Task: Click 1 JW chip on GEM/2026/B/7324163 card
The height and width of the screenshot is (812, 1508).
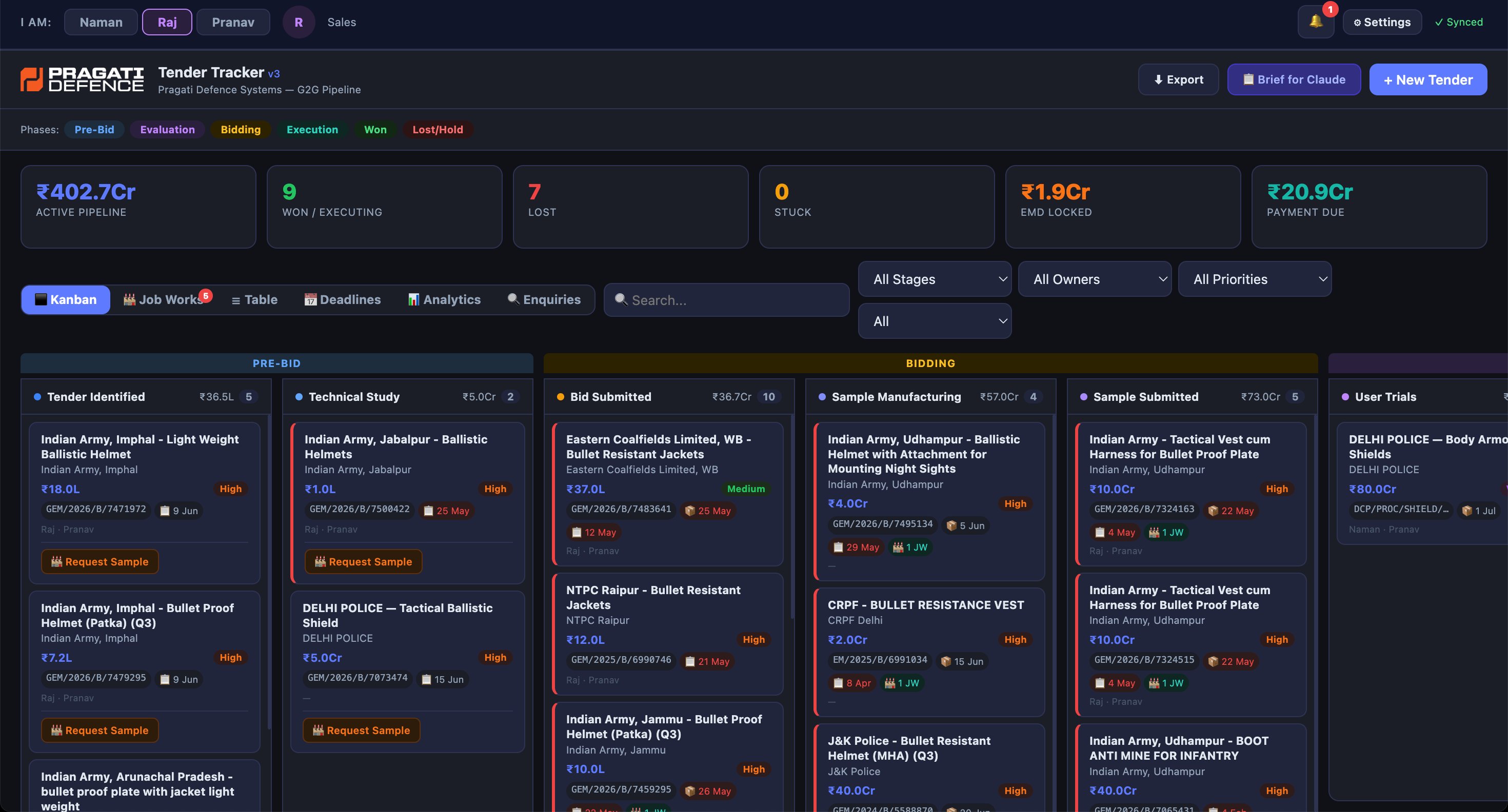Action: pyautogui.click(x=1165, y=533)
